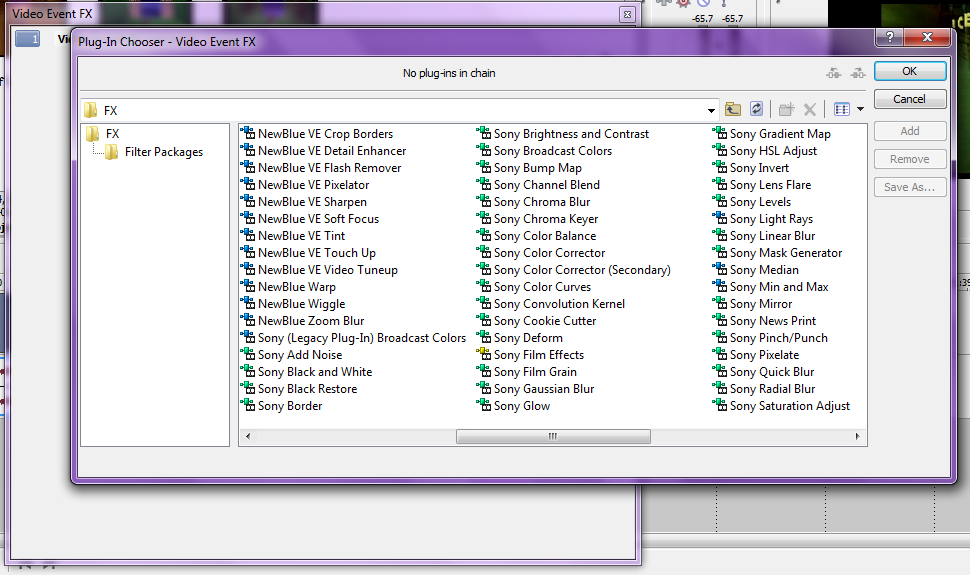Screen dimensions: 970x575
Task: Click the Save As... button
Action: coord(909,187)
